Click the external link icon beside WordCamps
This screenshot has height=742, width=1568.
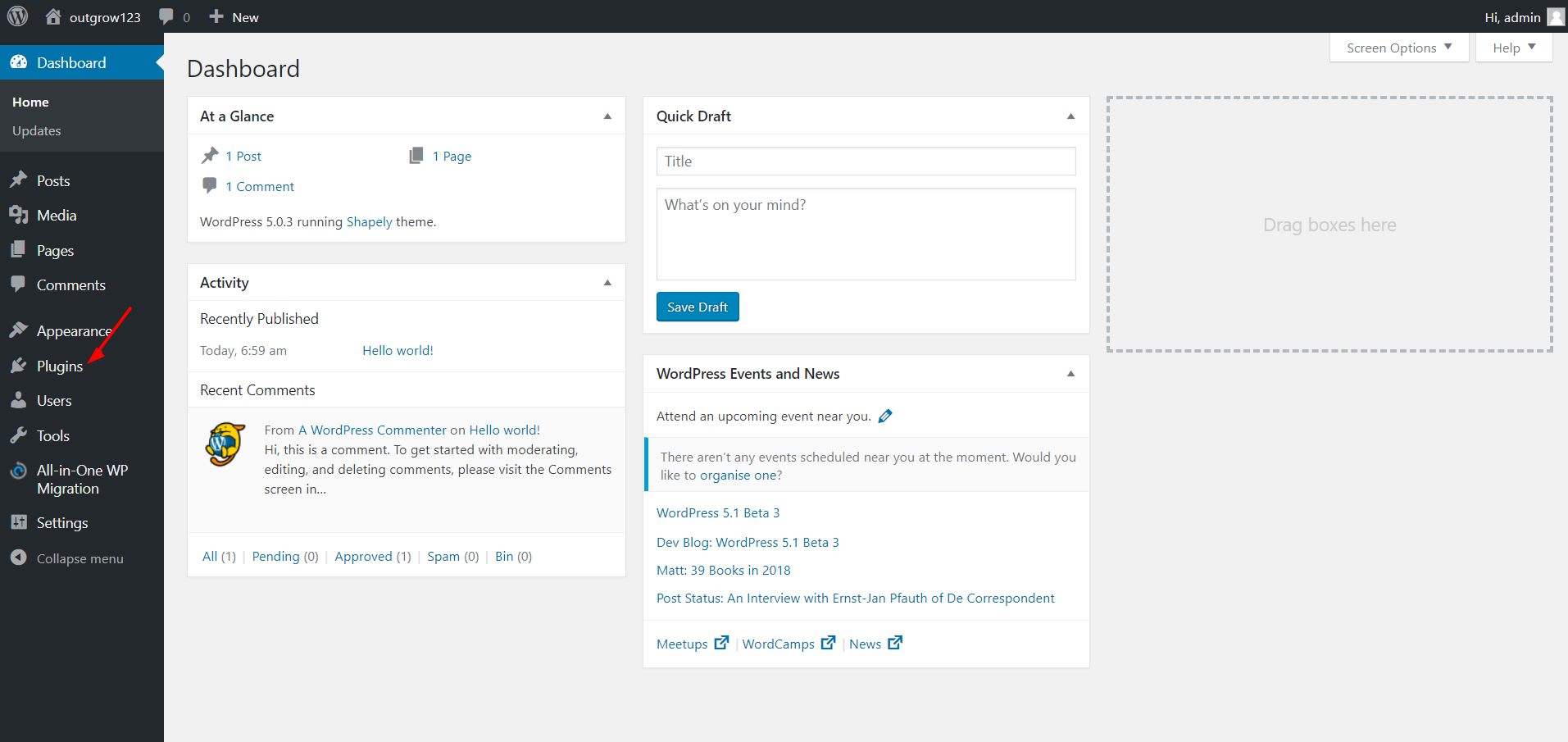828,643
